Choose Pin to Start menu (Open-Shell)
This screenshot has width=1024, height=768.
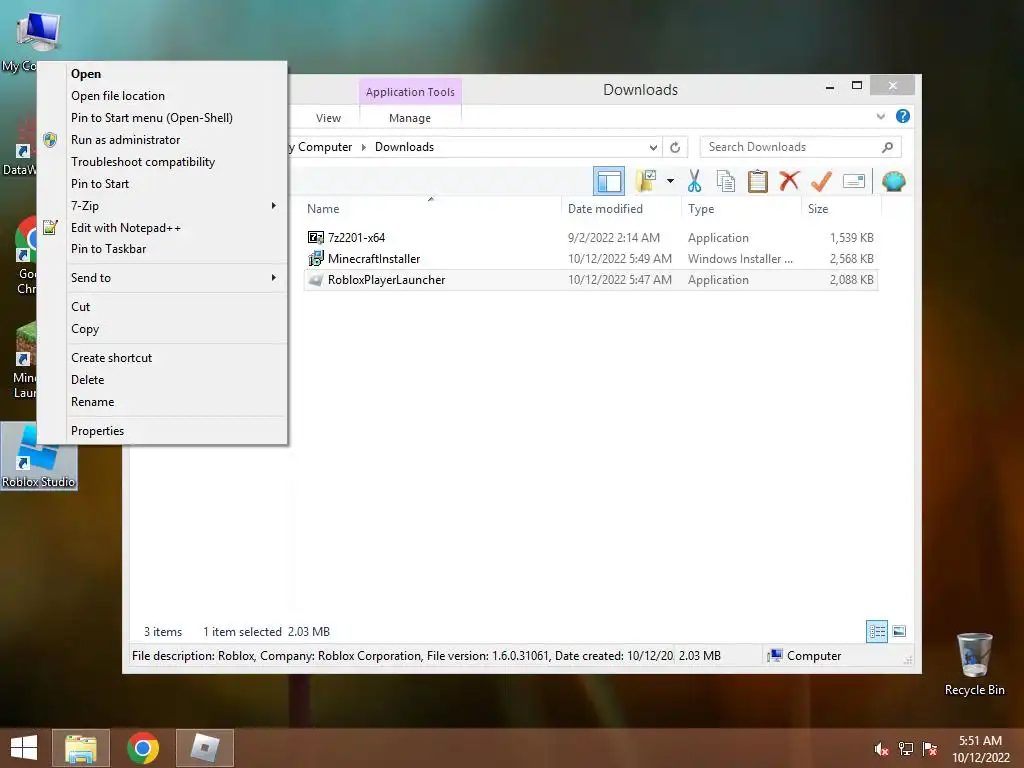[163, 118]
